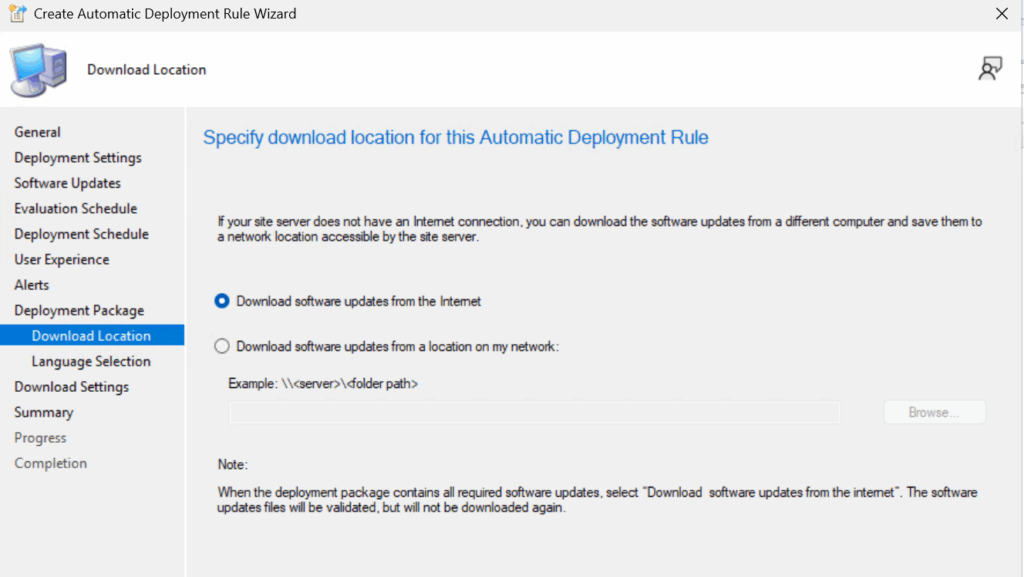Select Download software updates from the Internet
The width and height of the screenshot is (1024, 577).
(x=222, y=301)
